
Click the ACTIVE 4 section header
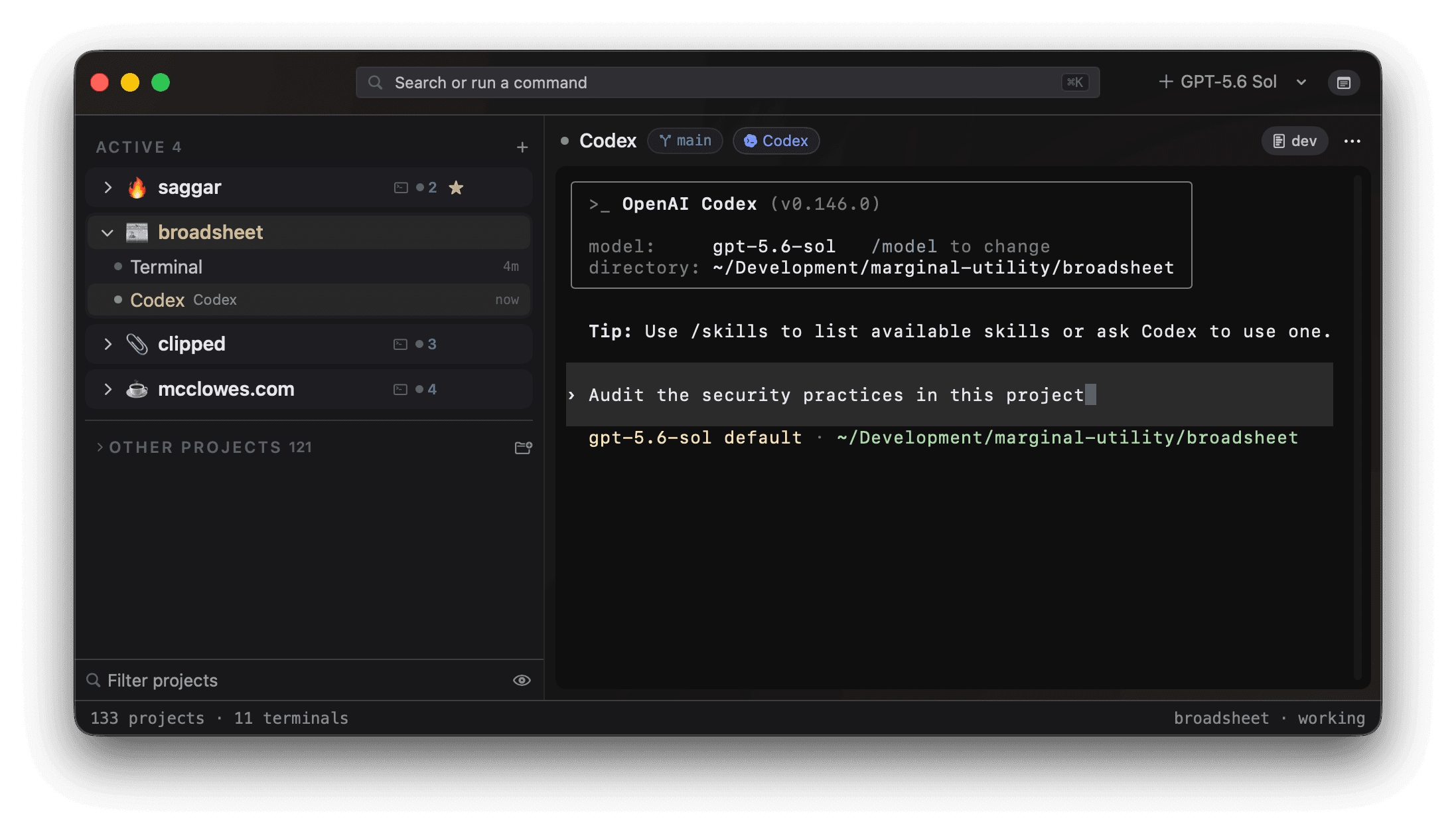click(x=139, y=147)
